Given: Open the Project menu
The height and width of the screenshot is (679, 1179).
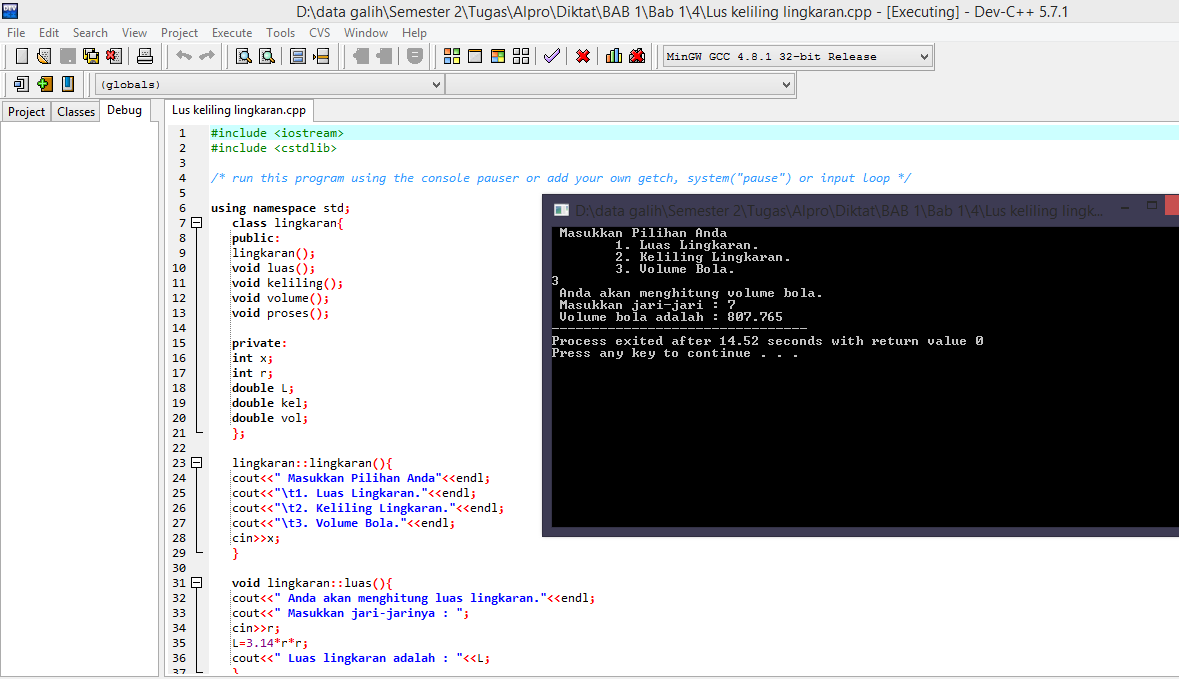Looking at the screenshot, I should coord(179,33).
